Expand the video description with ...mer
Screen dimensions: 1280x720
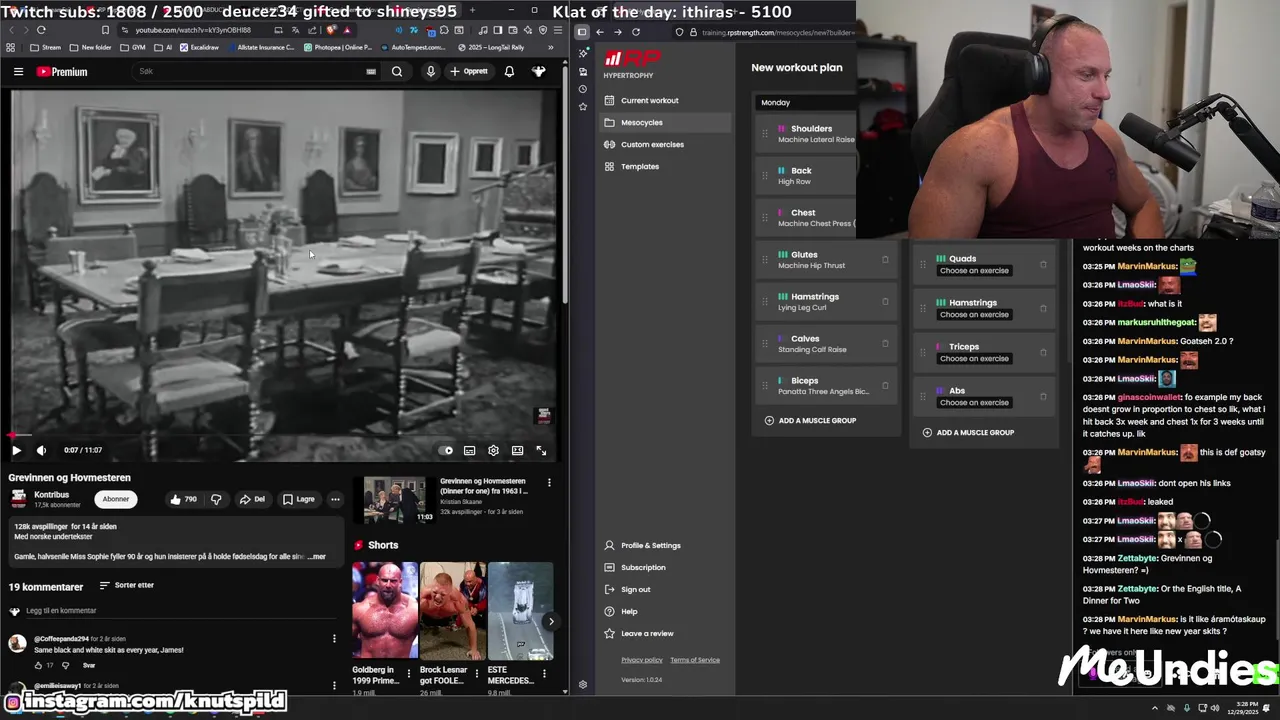[x=316, y=557]
